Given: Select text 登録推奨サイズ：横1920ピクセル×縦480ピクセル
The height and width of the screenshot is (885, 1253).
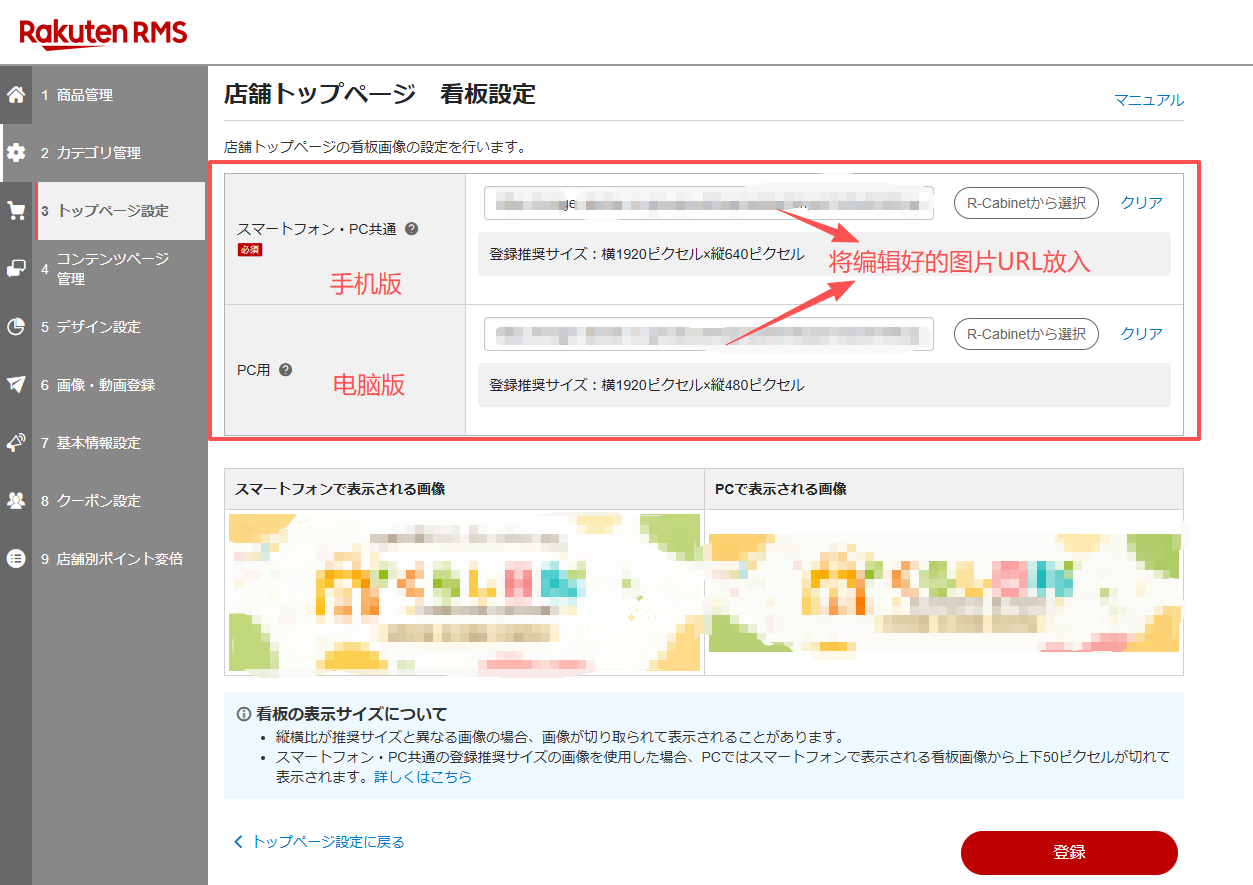Looking at the screenshot, I should (x=646, y=385).
